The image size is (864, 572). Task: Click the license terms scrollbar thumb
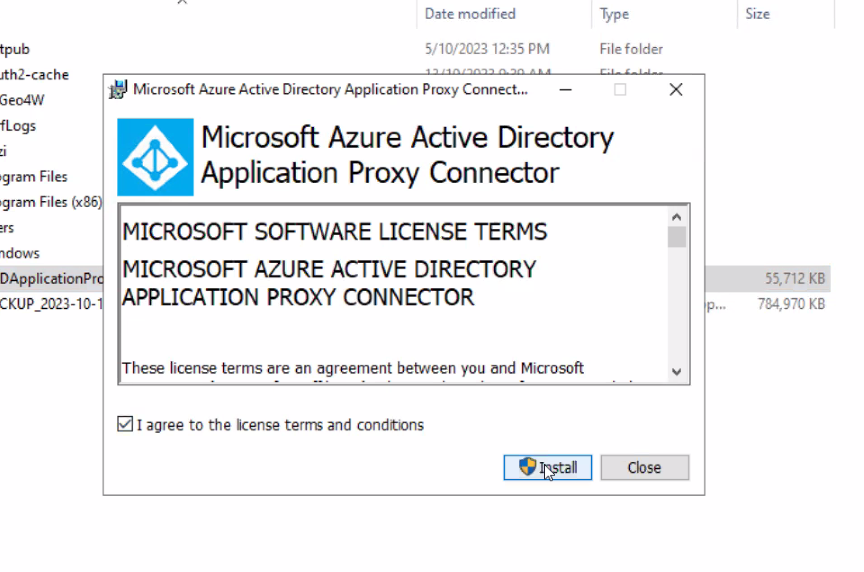pyautogui.click(x=677, y=237)
